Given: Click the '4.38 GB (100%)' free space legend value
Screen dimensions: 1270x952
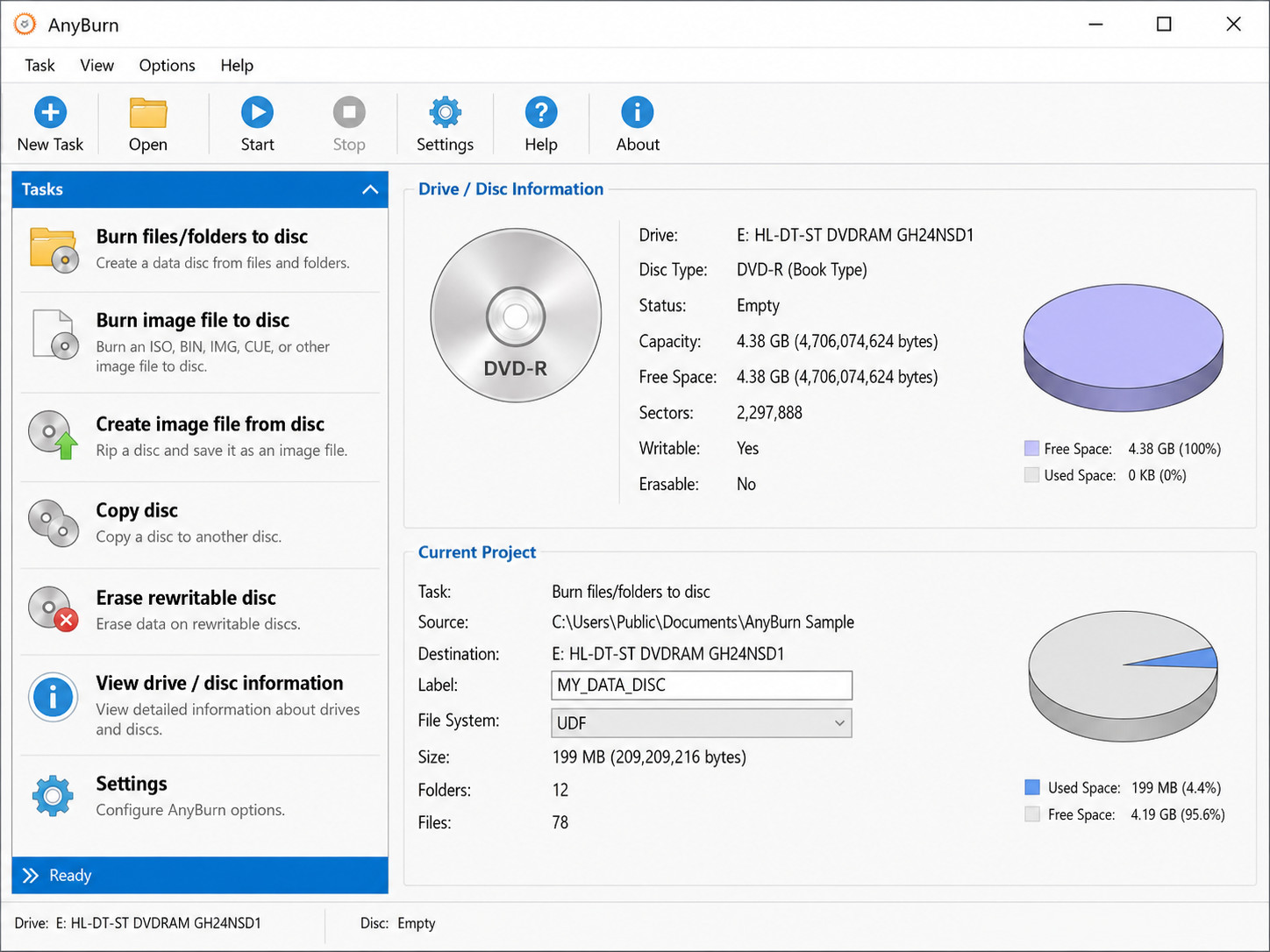Looking at the screenshot, I should 1174,449.
